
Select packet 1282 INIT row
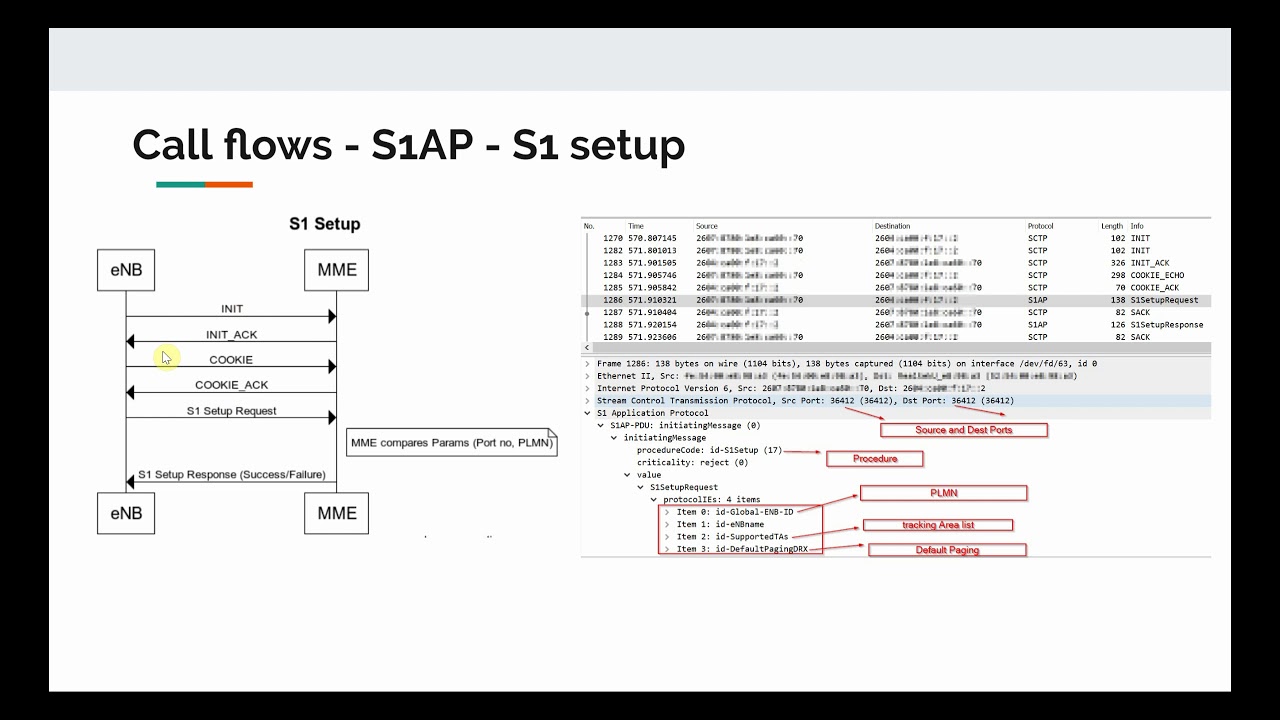click(897, 250)
